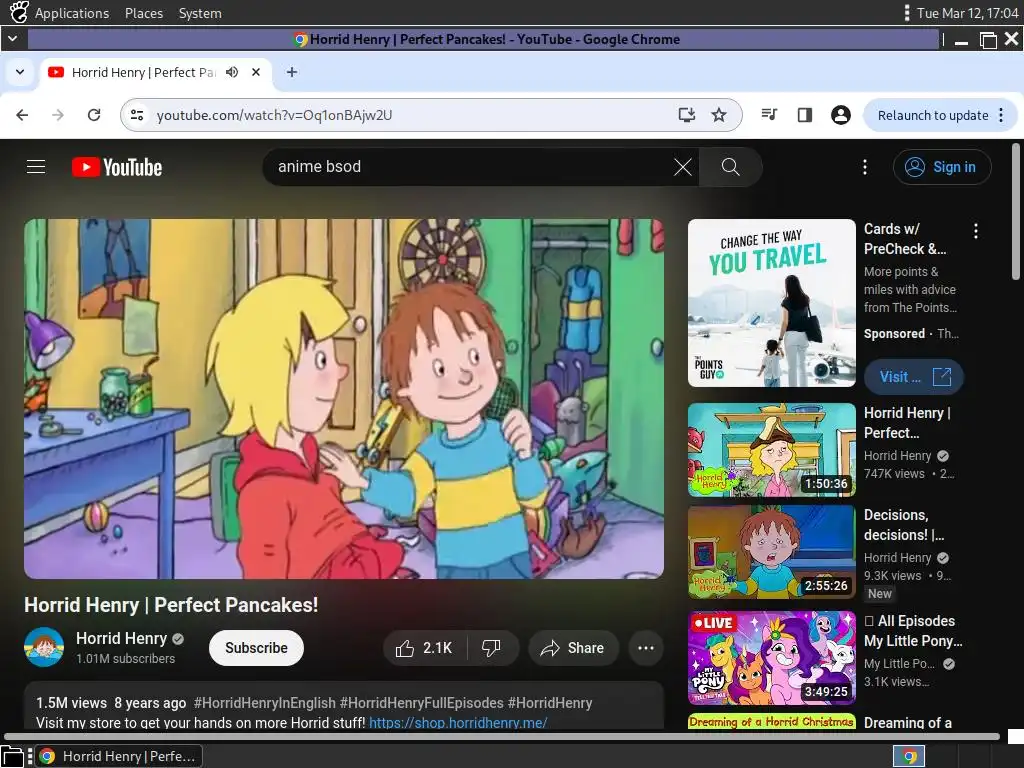Install app icon in the address bar

(x=686, y=115)
